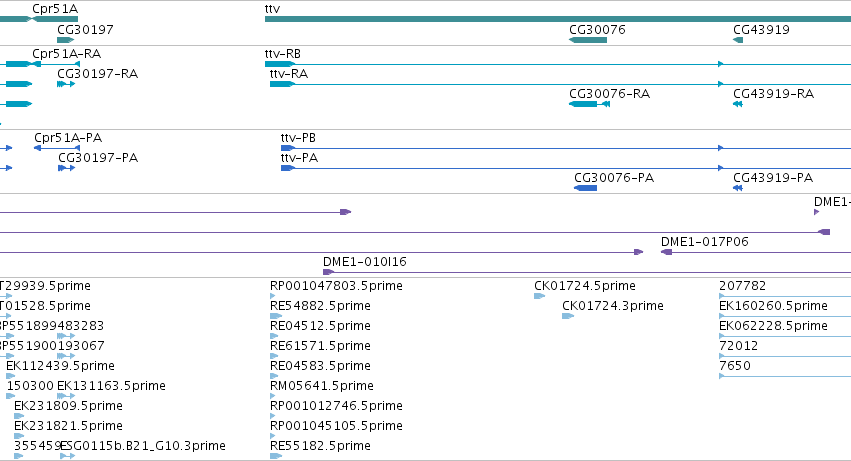The height and width of the screenshot is (461, 851).
Task: Open the DME1-017P06 clone label
Action: tap(704, 242)
